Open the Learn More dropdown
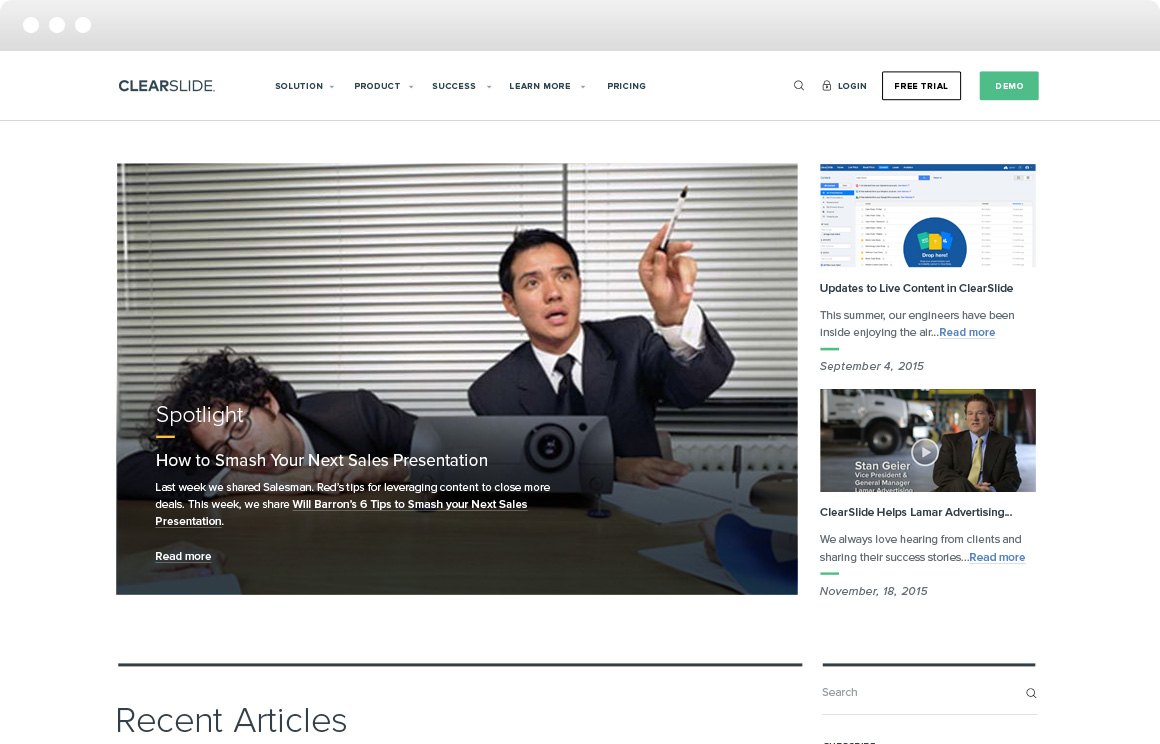The width and height of the screenshot is (1160, 744). [546, 86]
